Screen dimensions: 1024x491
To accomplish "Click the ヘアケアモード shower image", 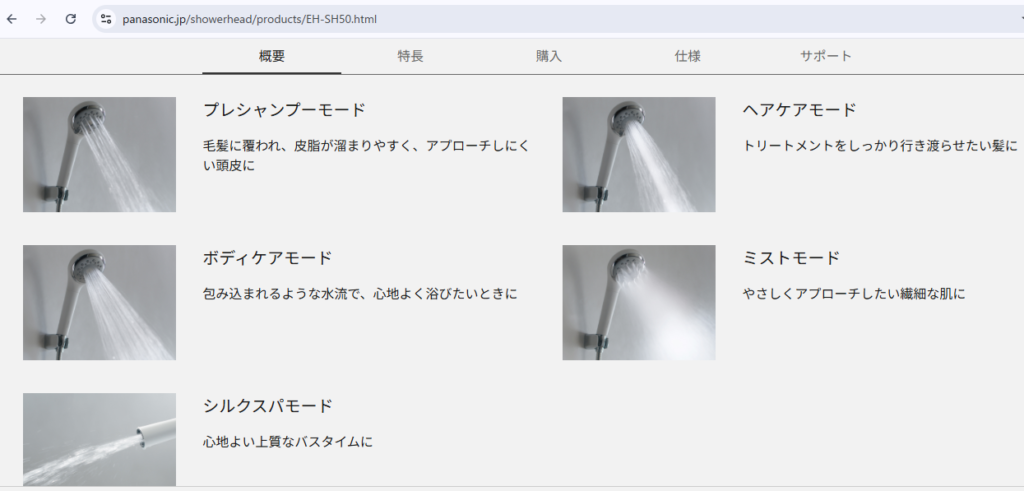I will click(638, 154).
